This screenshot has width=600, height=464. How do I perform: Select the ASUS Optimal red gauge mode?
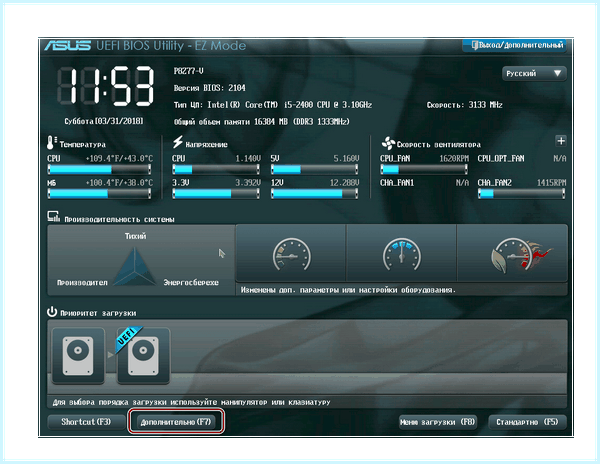(x=512, y=254)
